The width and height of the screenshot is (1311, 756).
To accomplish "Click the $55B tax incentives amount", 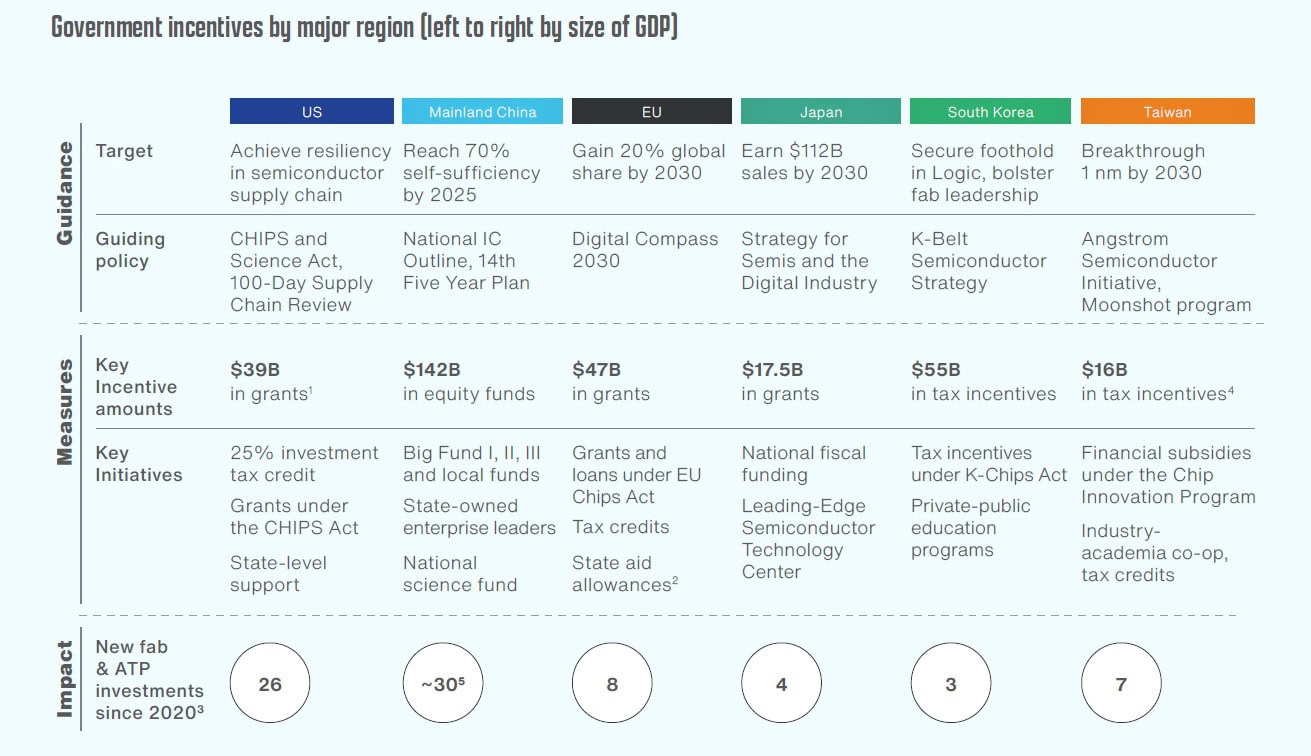I will (936, 369).
